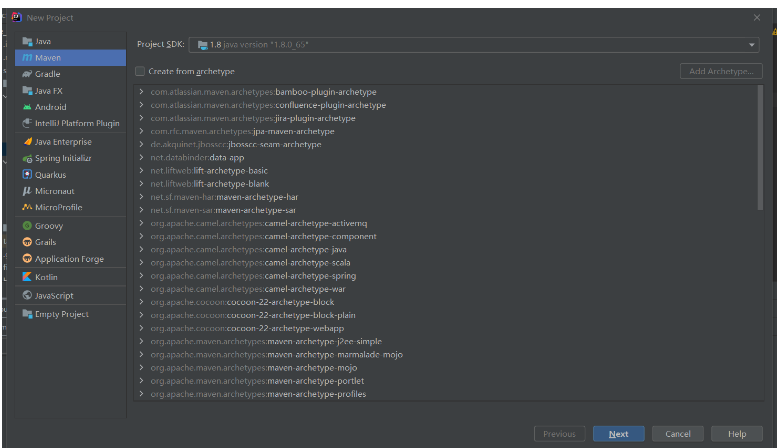Click the IntelliJ logo in title bar
This screenshot has width=777, height=448.
point(16,17)
